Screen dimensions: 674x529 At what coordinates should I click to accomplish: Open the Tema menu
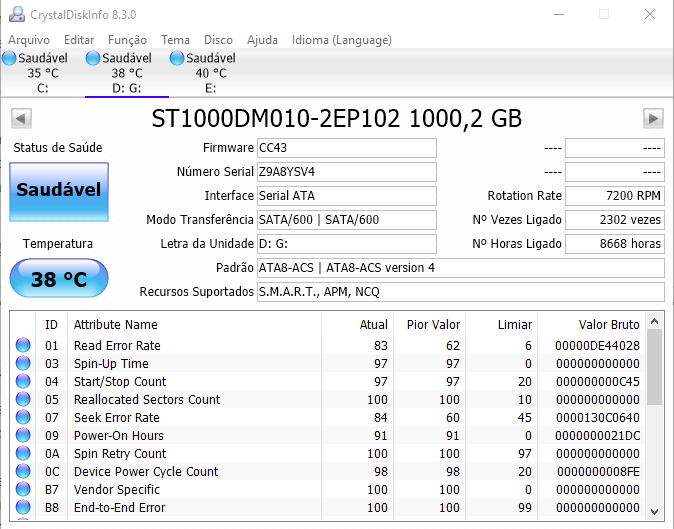[175, 40]
